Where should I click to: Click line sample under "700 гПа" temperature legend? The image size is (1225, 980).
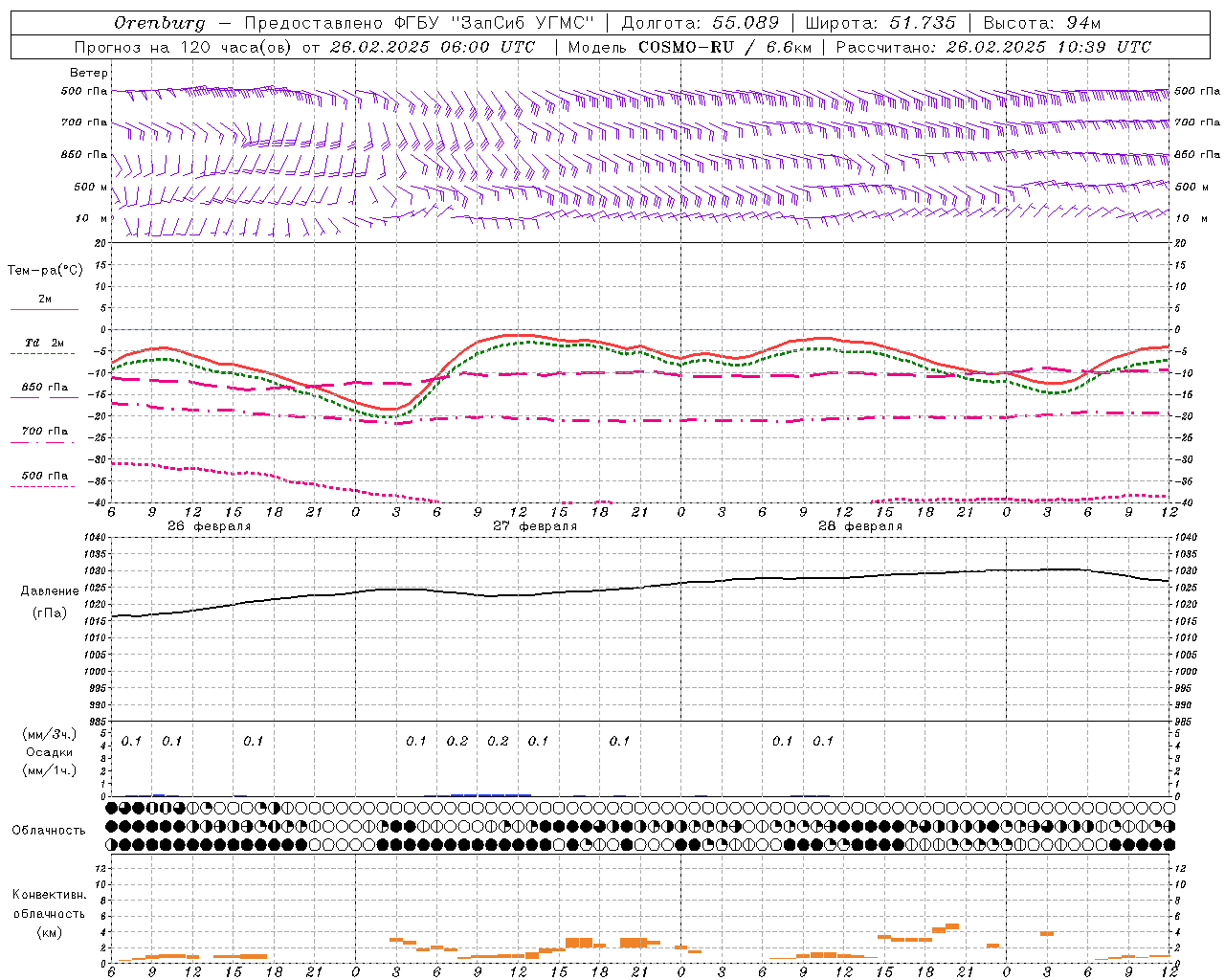coord(44,442)
